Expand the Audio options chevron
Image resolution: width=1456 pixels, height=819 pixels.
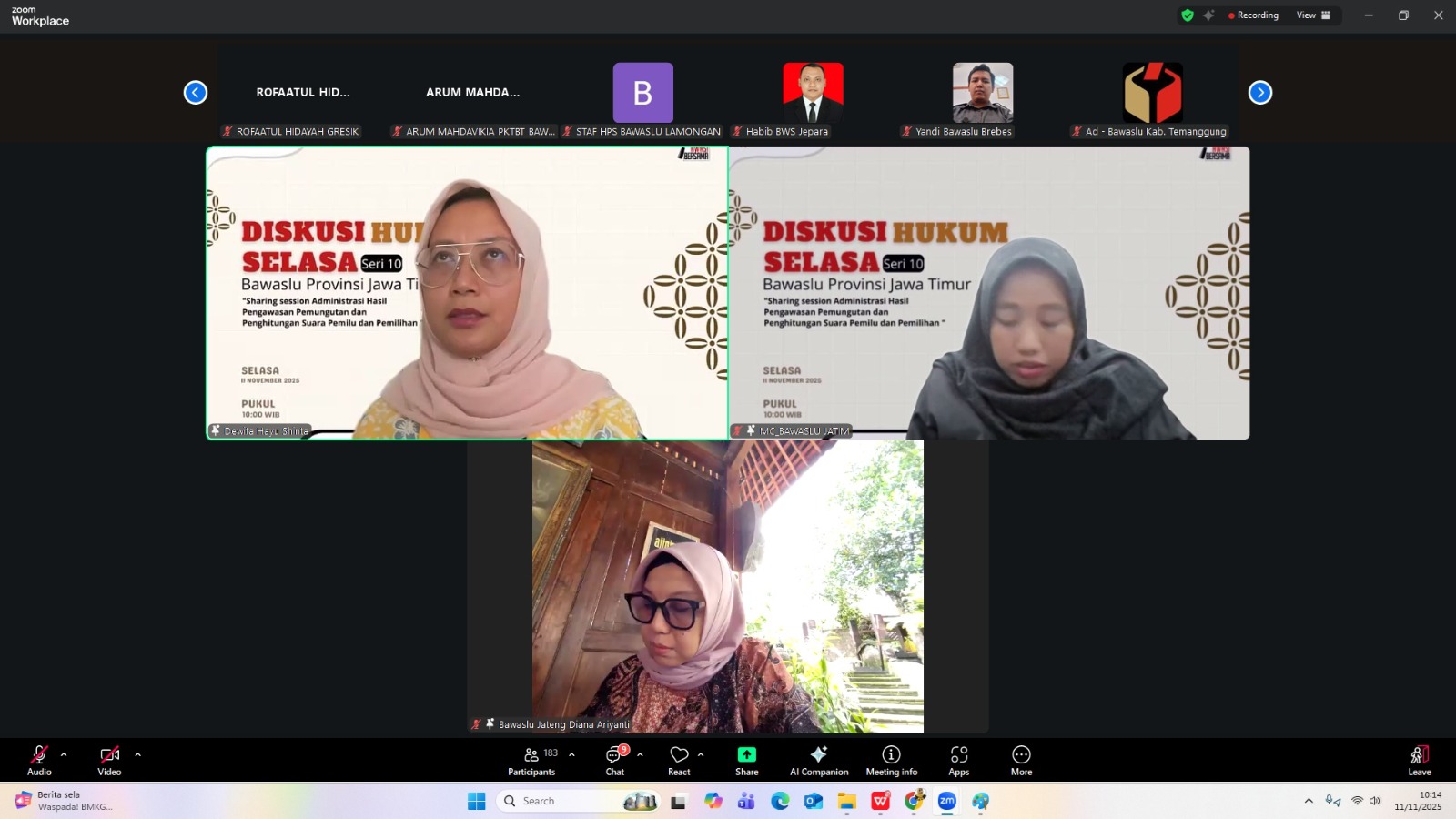pos(63,754)
